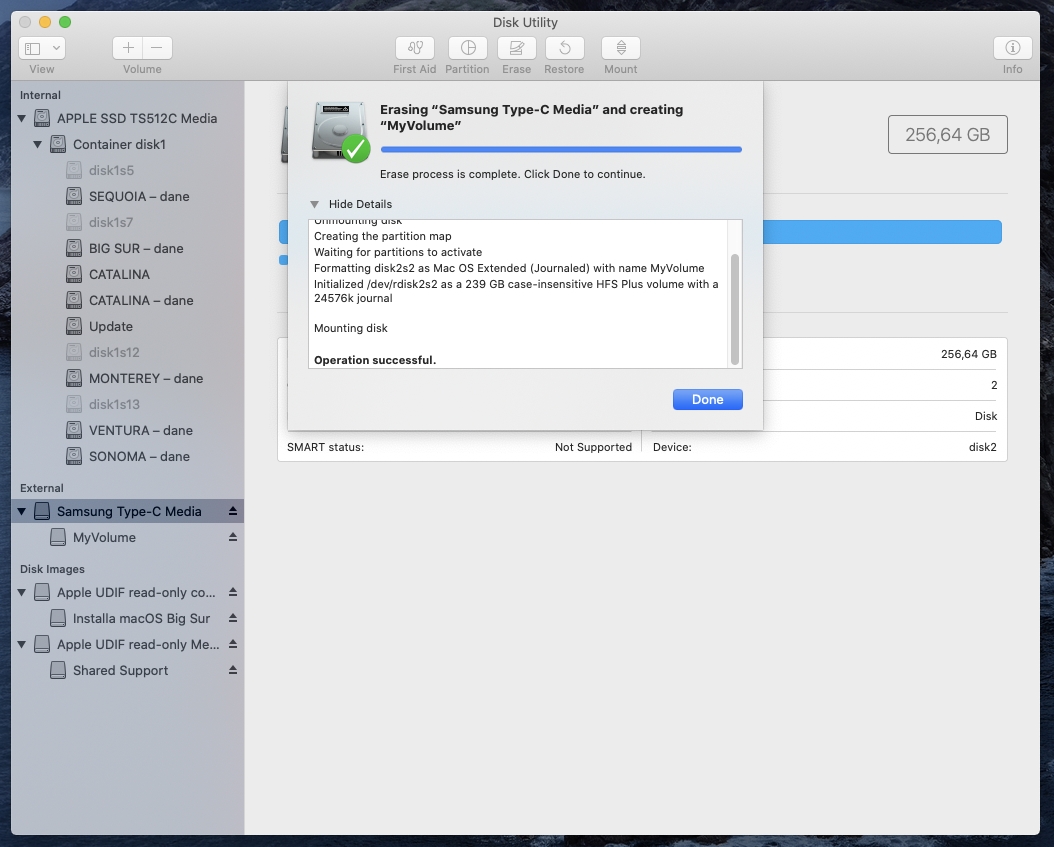
Task: Open the View sidebar dropdown
Action: pyautogui.click(x=42, y=48)
